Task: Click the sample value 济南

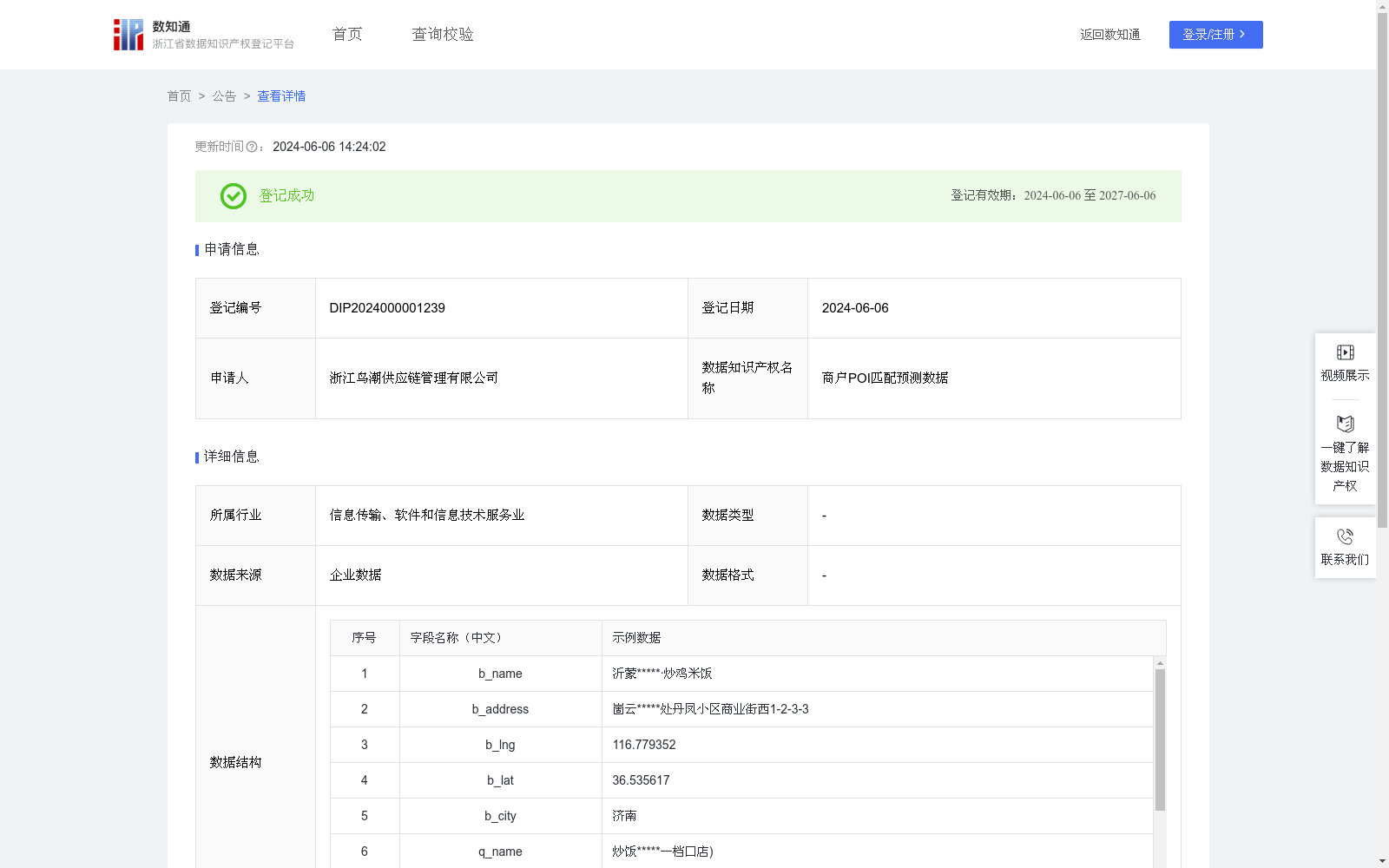Action: (624, 816)
